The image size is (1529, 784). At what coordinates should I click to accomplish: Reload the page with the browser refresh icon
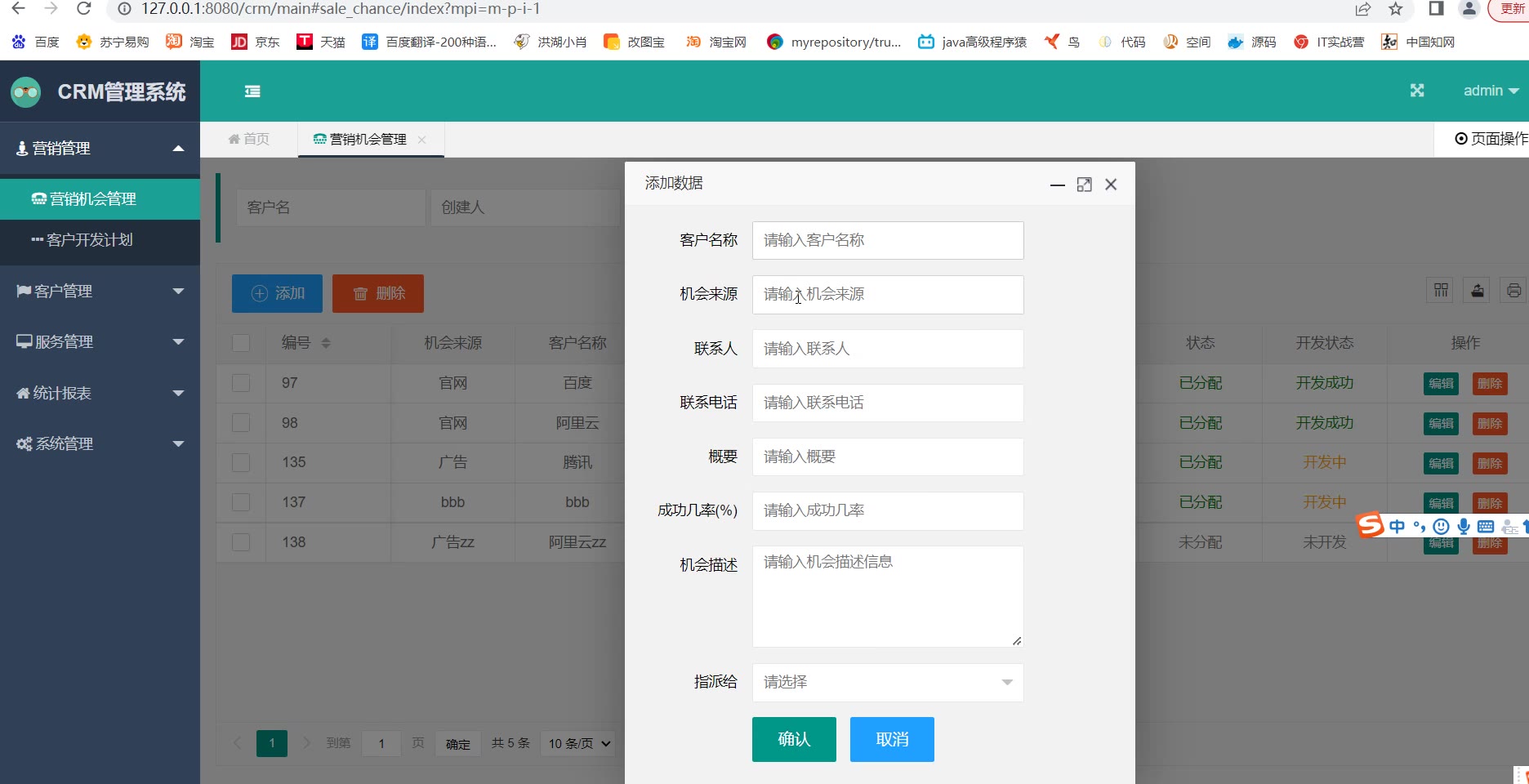[83, 9]
